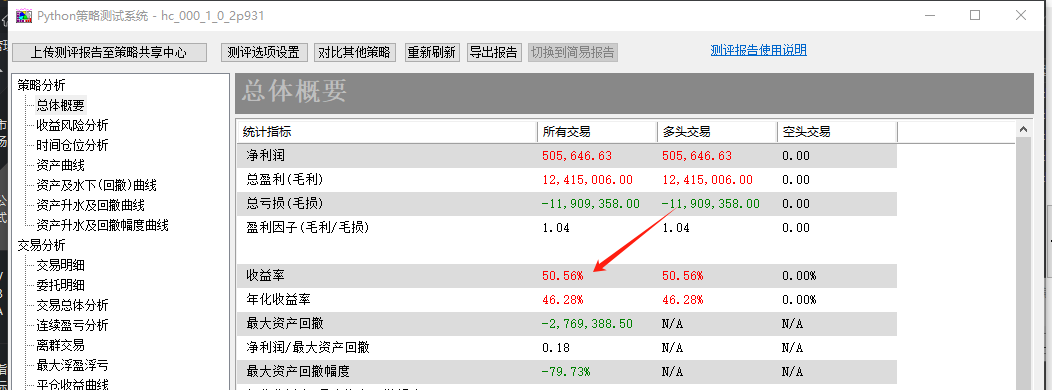1052x390 pixels.
Task: Click 对比其他策略 button
Action: (x=354, y=52)
